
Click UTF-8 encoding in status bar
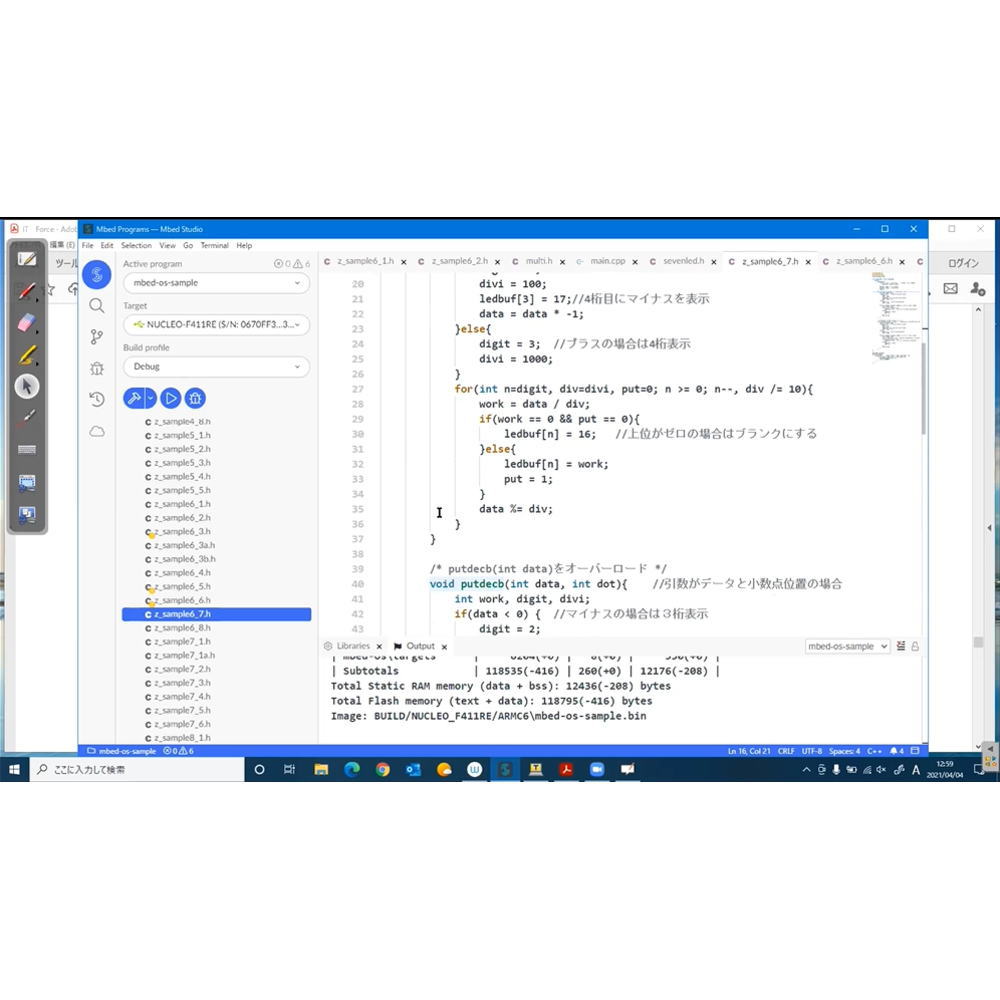pos(812,751)
